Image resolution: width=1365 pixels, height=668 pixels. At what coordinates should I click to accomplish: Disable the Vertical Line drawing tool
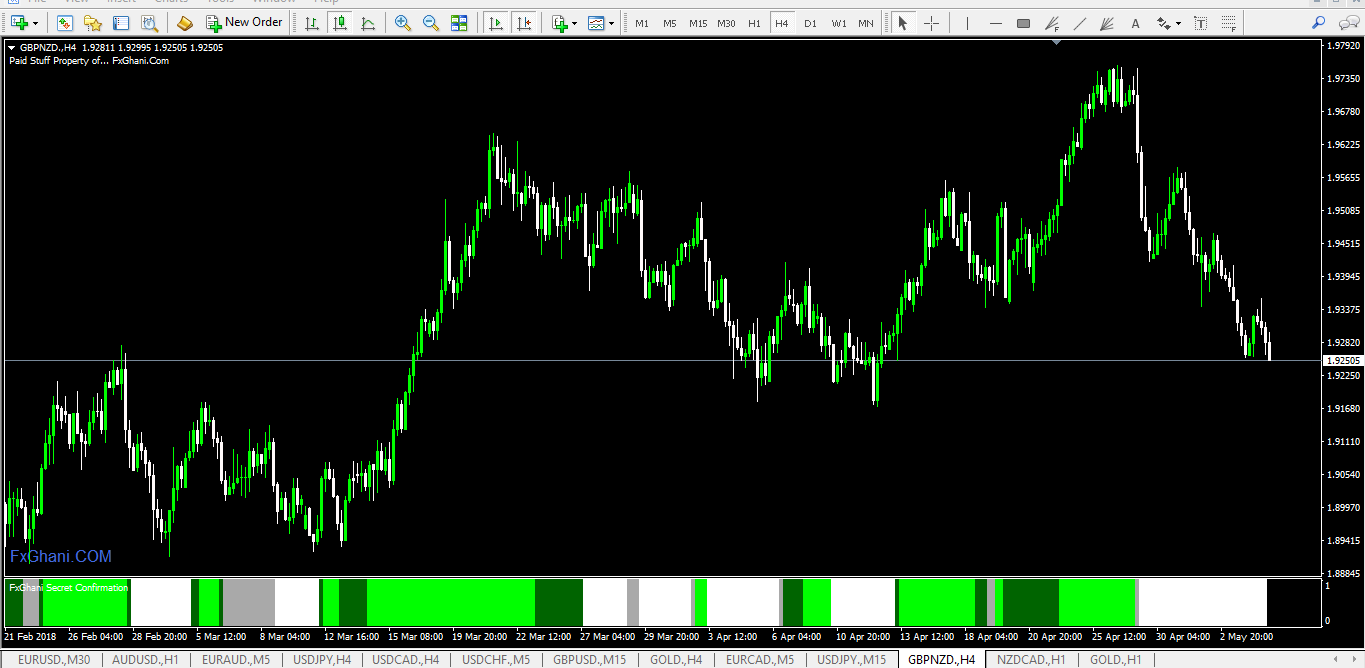967,22
